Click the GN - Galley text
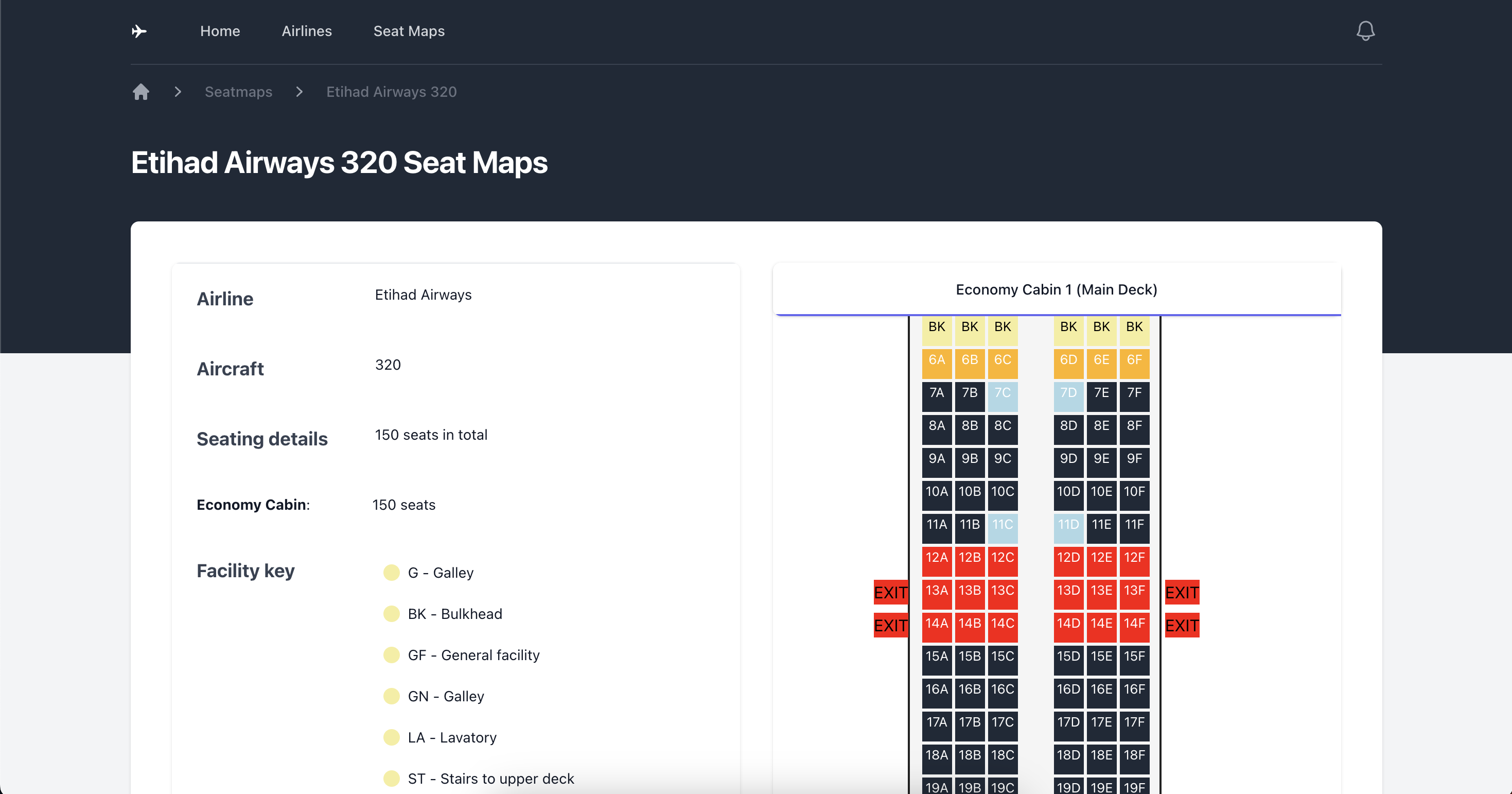 [x=446, y=696]
